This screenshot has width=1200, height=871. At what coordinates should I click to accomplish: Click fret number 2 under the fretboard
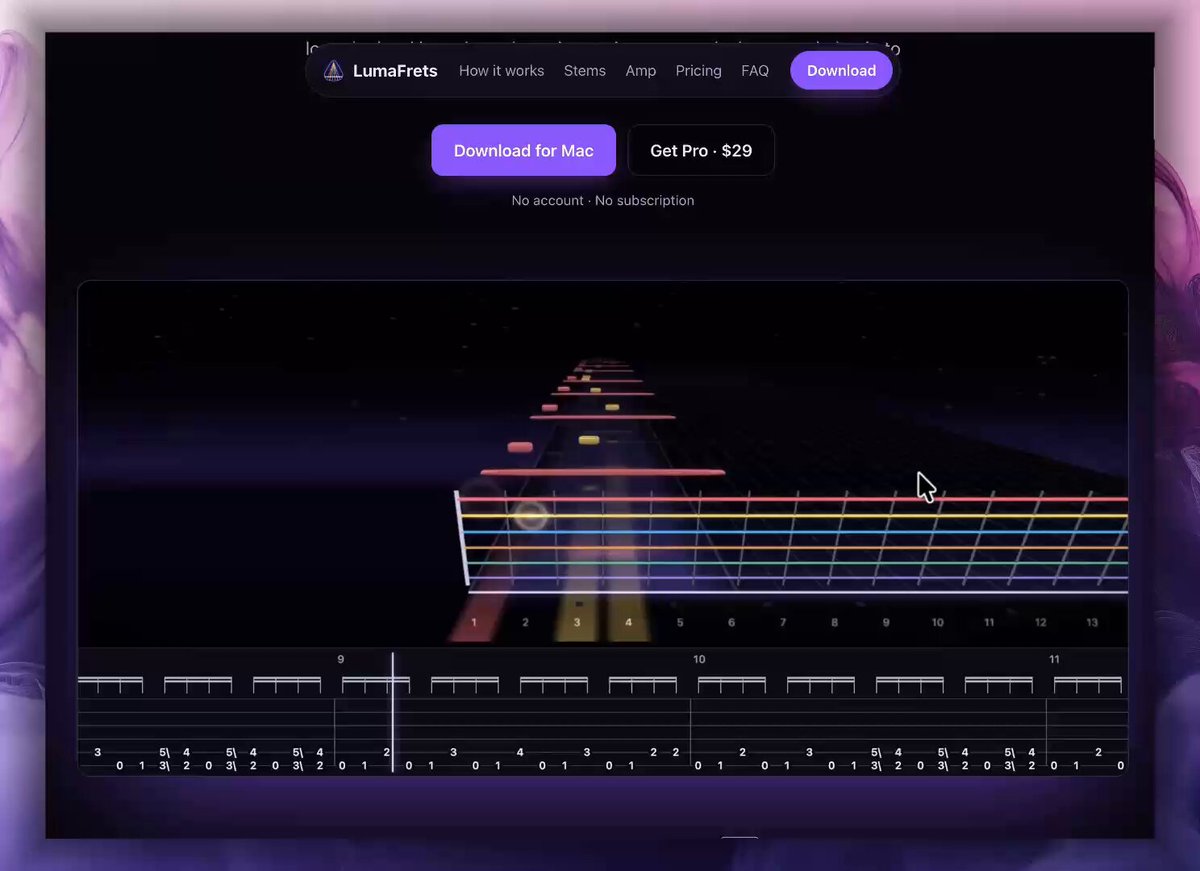coord(525,622)
